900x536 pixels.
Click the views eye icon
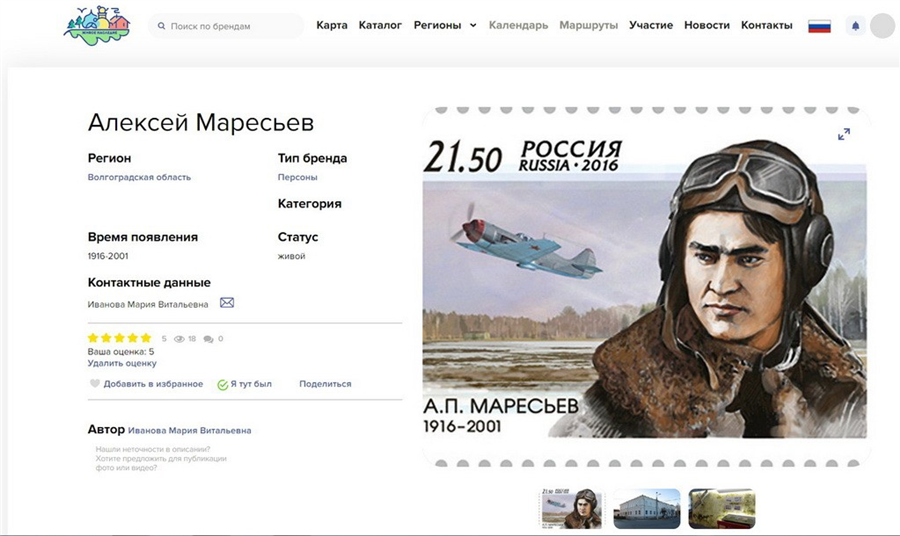[x=179, y=339]
